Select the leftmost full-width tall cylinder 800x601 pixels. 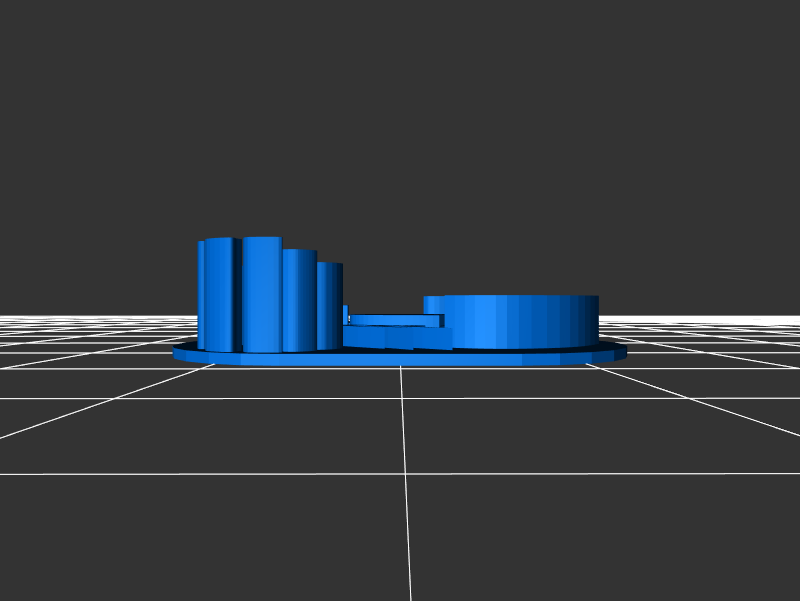point(220,295)
